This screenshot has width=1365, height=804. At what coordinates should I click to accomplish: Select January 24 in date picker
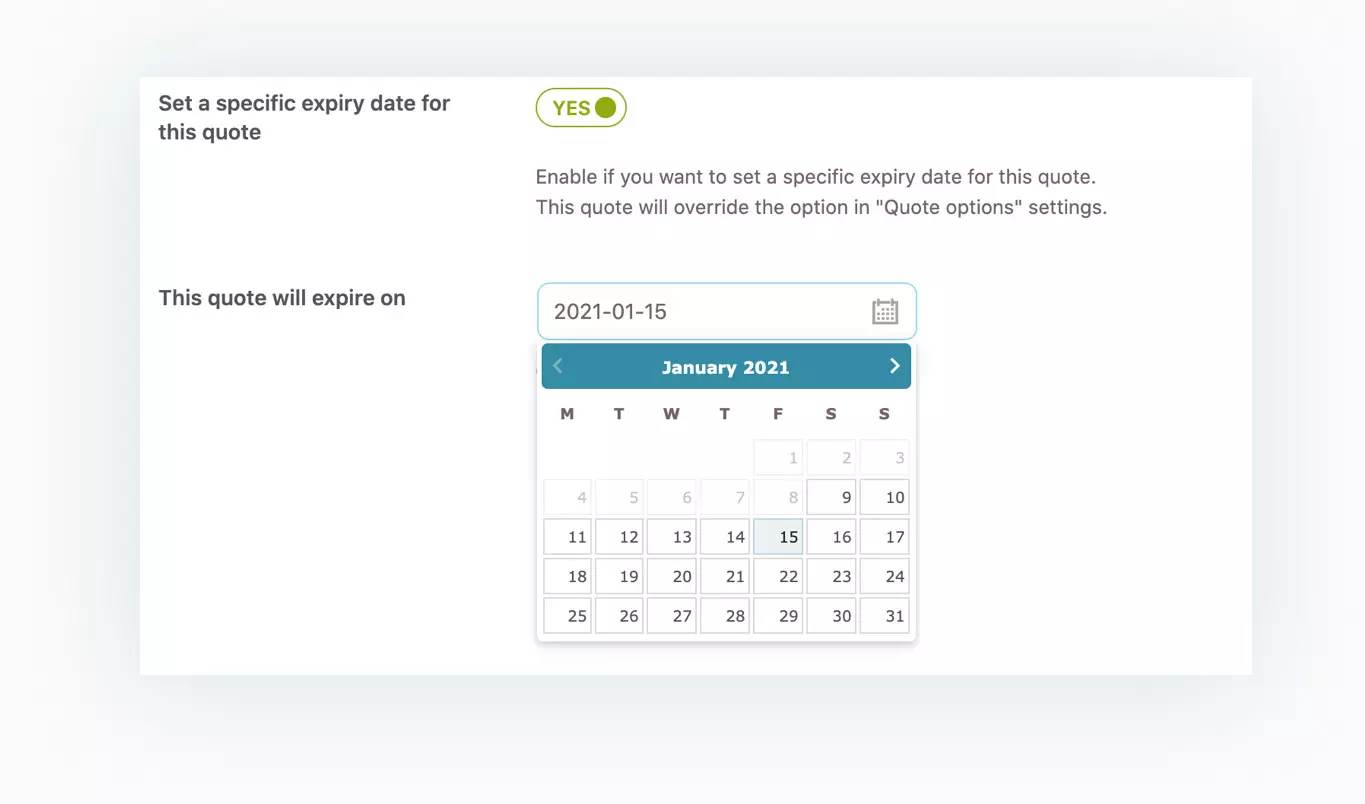pyautogui.click(x=884, y=576)
